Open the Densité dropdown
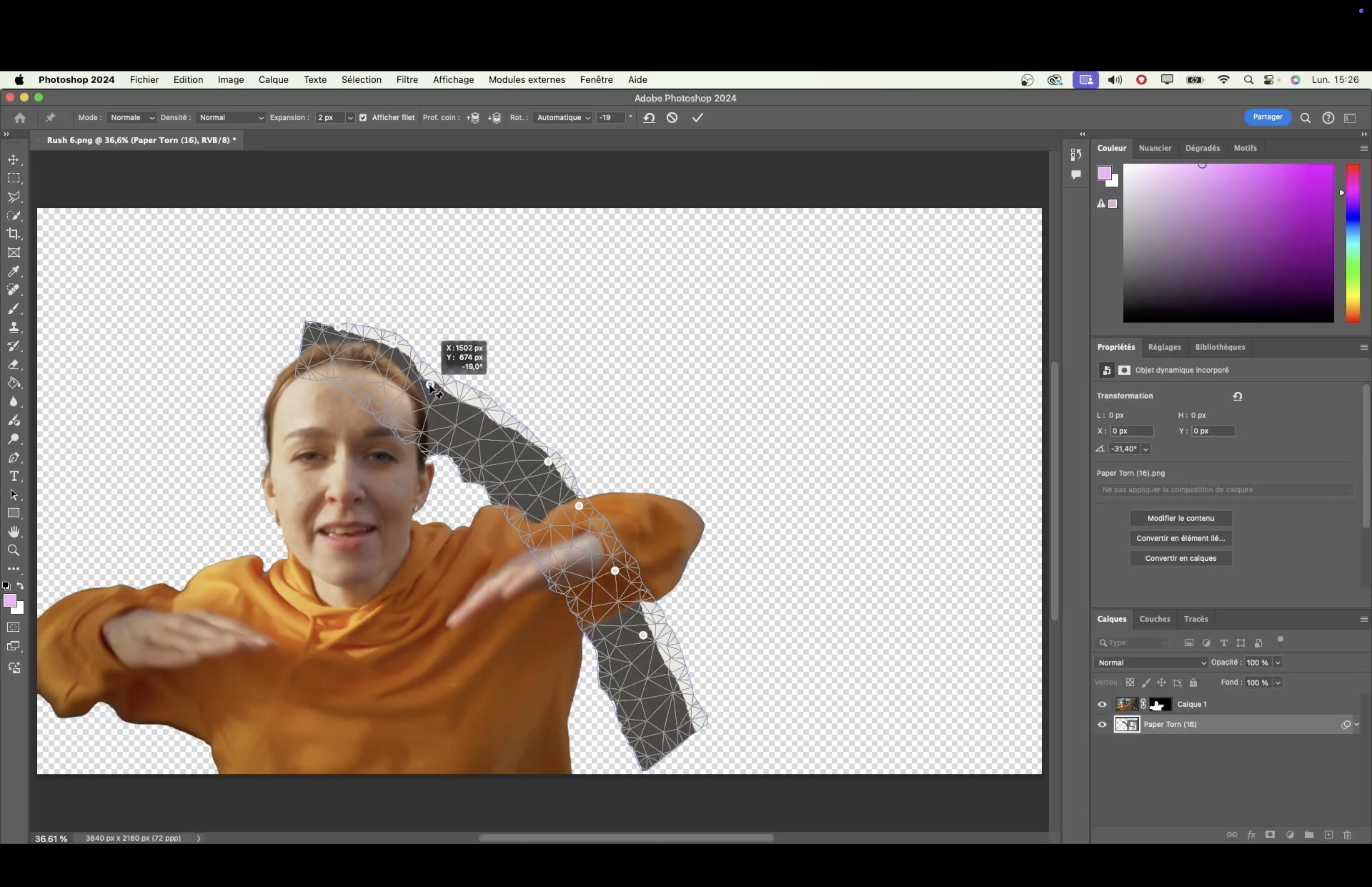 [230, 117]
